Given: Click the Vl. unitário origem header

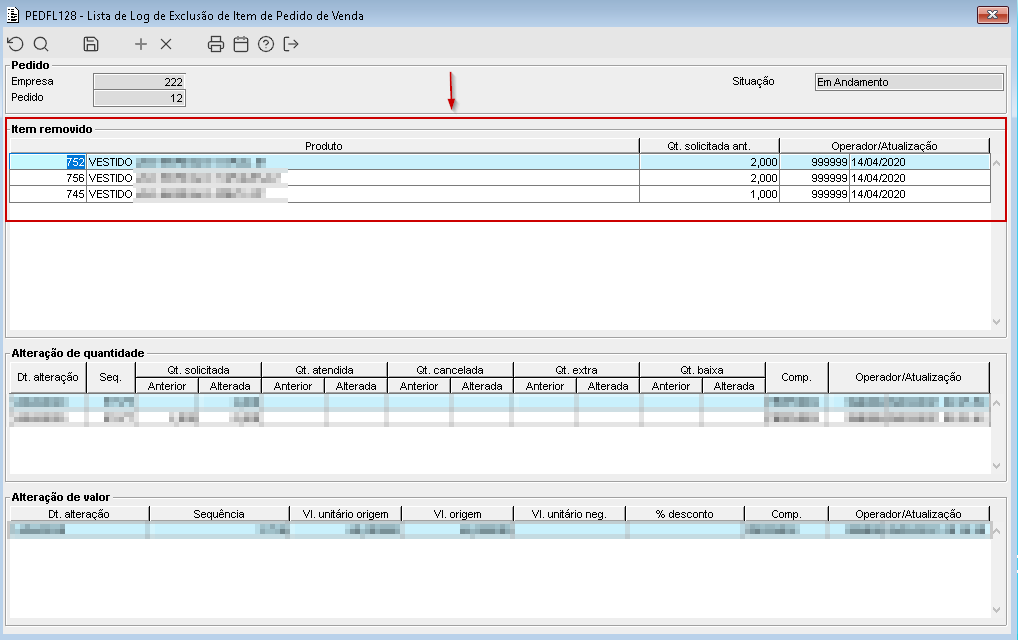Looking at the screenshot, I should click(345, 514).
